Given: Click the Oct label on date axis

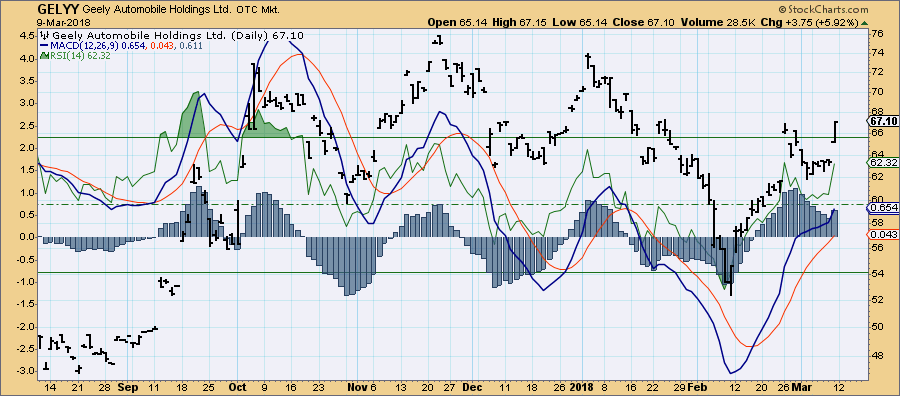Looking at the screenshot, I should (238, 387).
